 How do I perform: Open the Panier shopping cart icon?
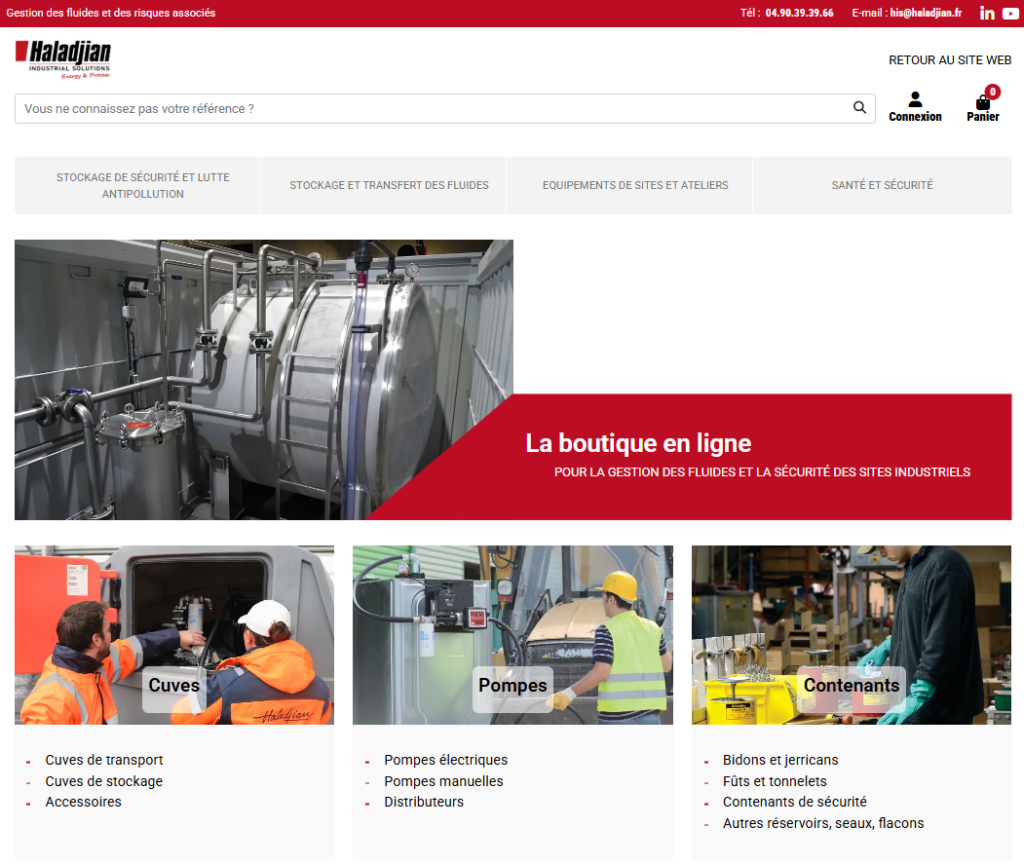tap(983, 102)
